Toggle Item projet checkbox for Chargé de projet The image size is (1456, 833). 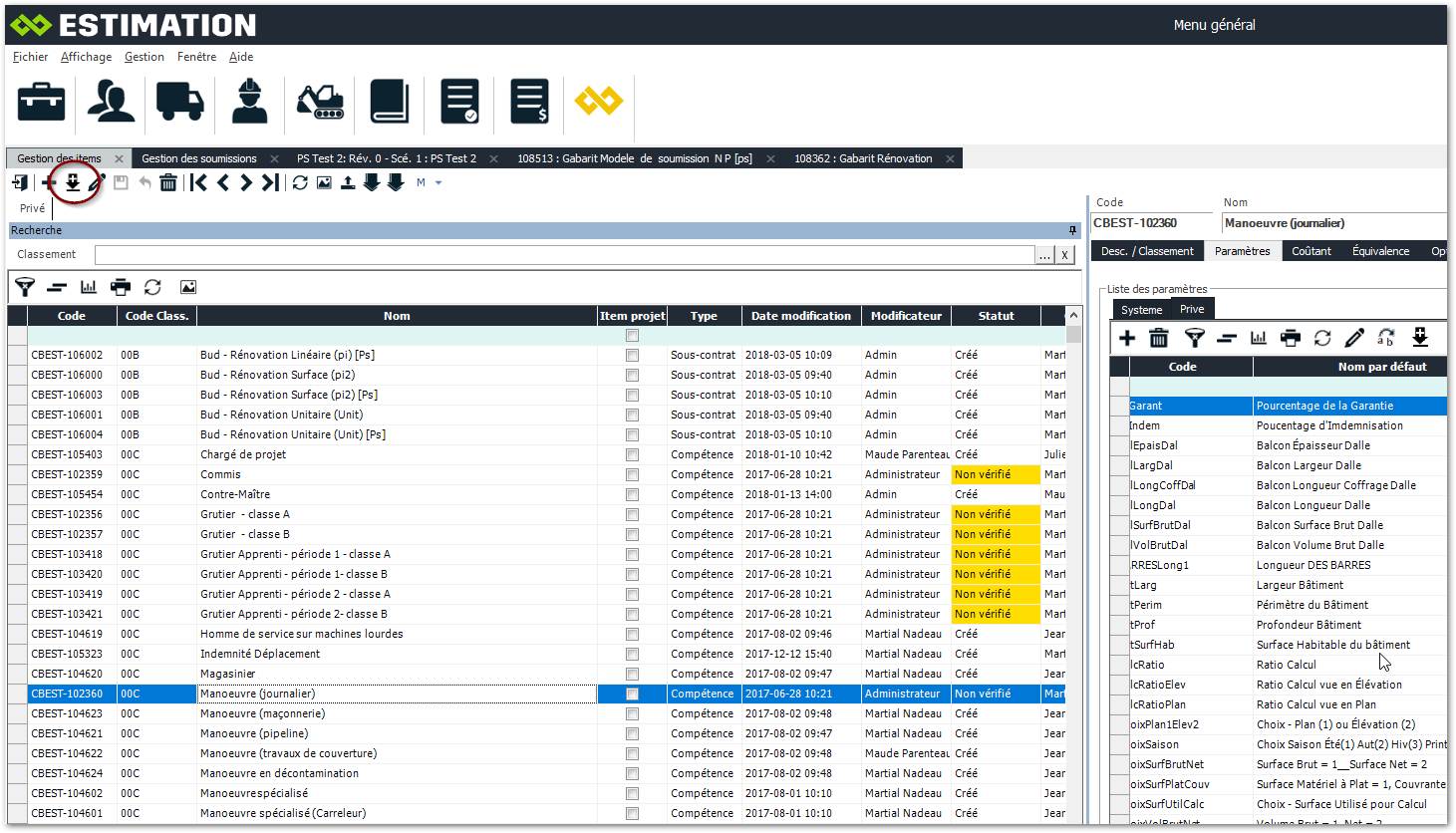click(x=632, y=454)
